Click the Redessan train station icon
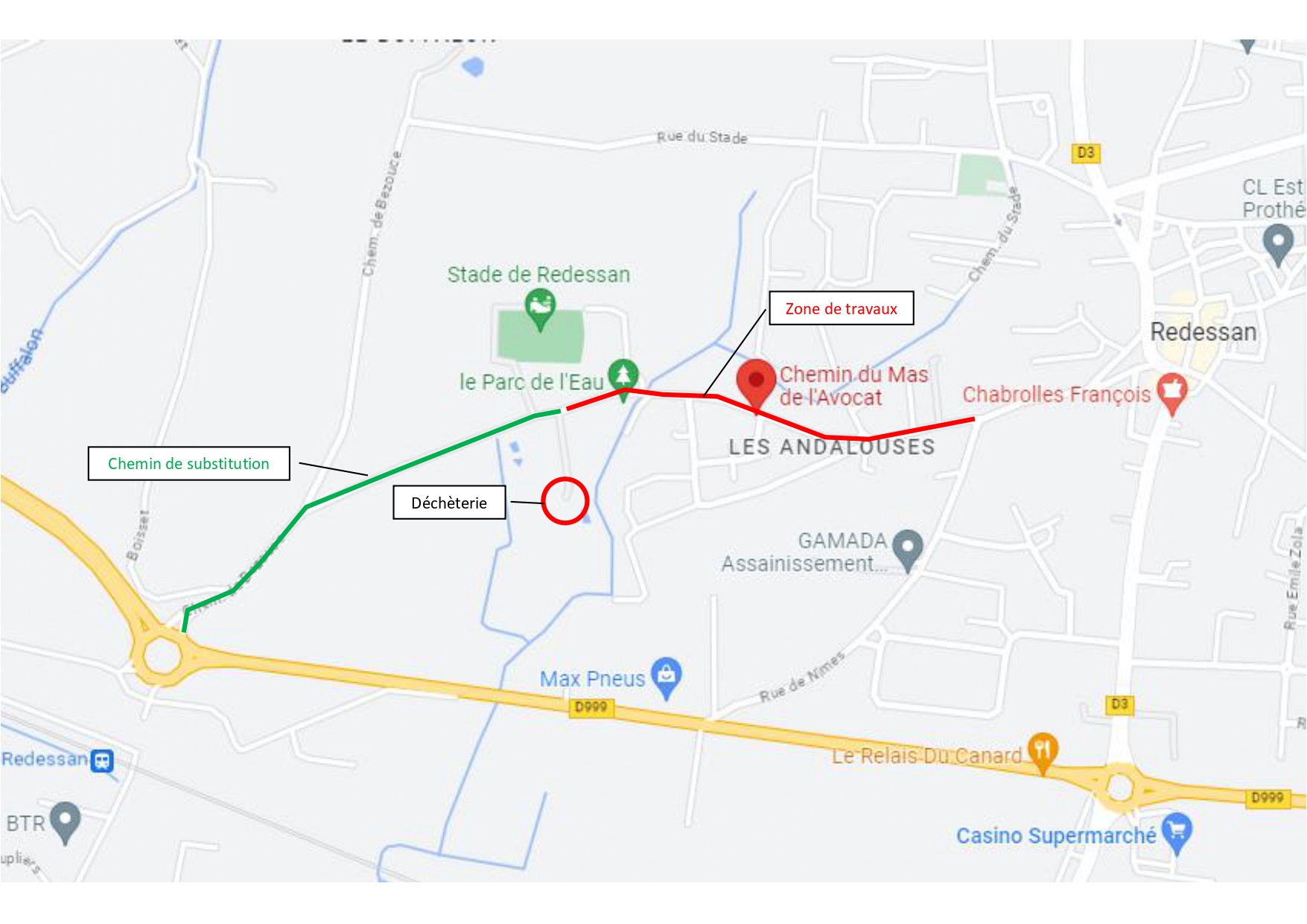 102,761
